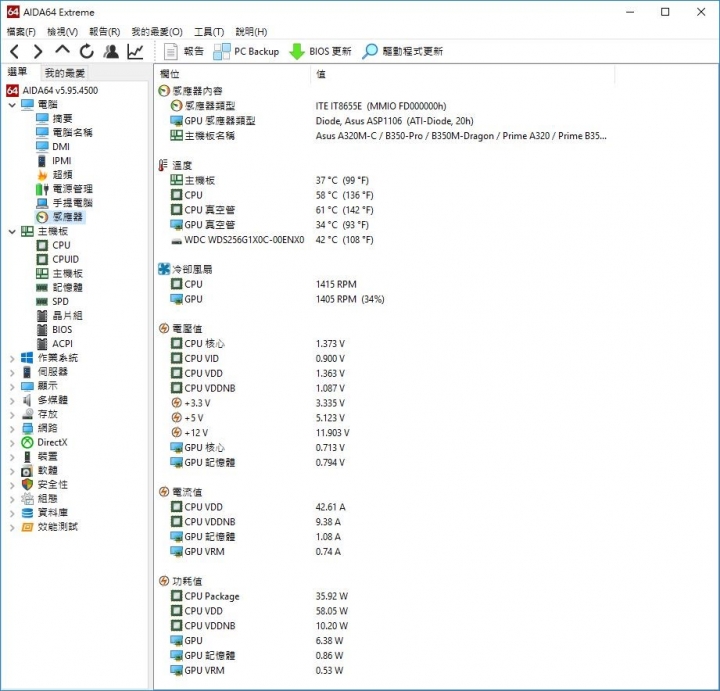Click the 冷卻風扇 fan section icon
Viewport: 720px width, 691px height.
[164, 269]
